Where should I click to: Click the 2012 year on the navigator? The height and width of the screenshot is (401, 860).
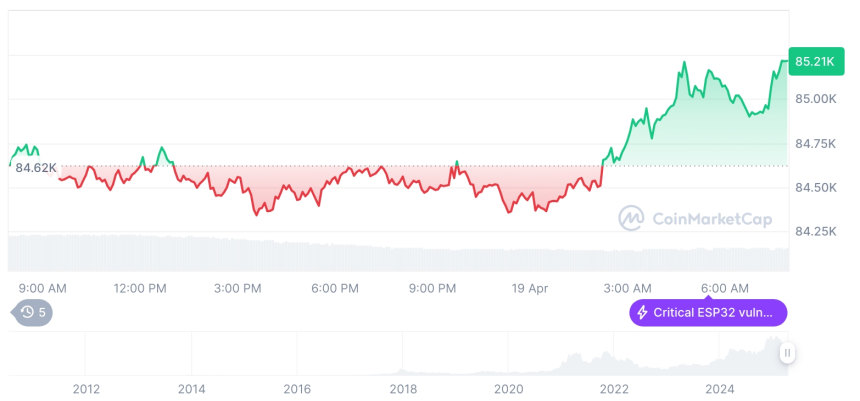(86, 388)
